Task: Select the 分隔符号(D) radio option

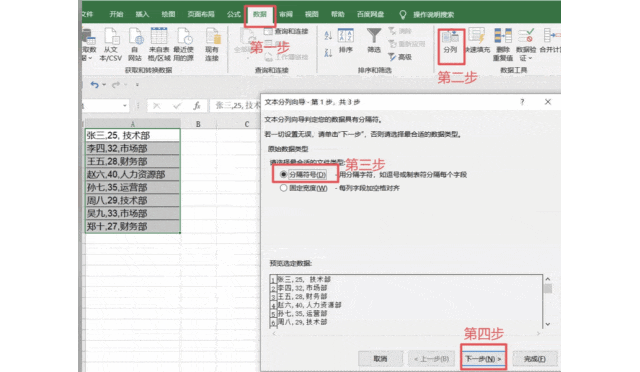Action: tap(283, 174)
